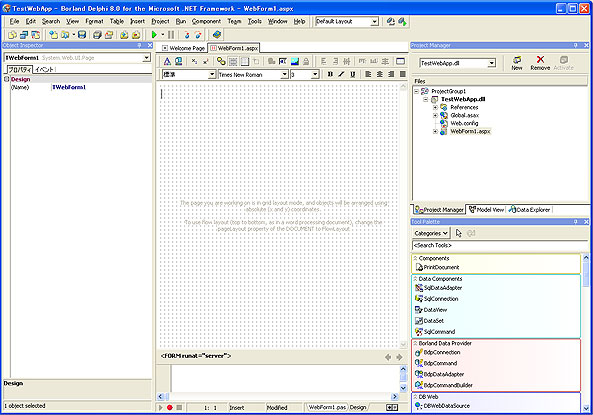Open the Project menu
This screenshot has width=593, height=415.
click(x=160, y=22)
